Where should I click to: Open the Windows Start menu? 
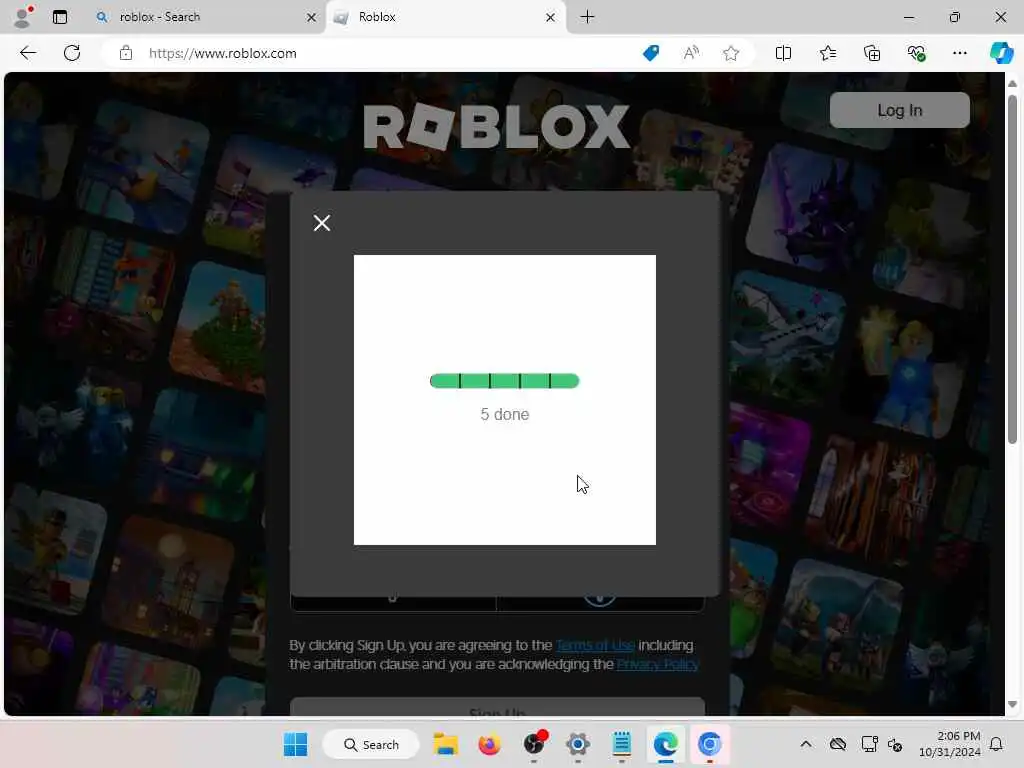[x=295, y=744]
